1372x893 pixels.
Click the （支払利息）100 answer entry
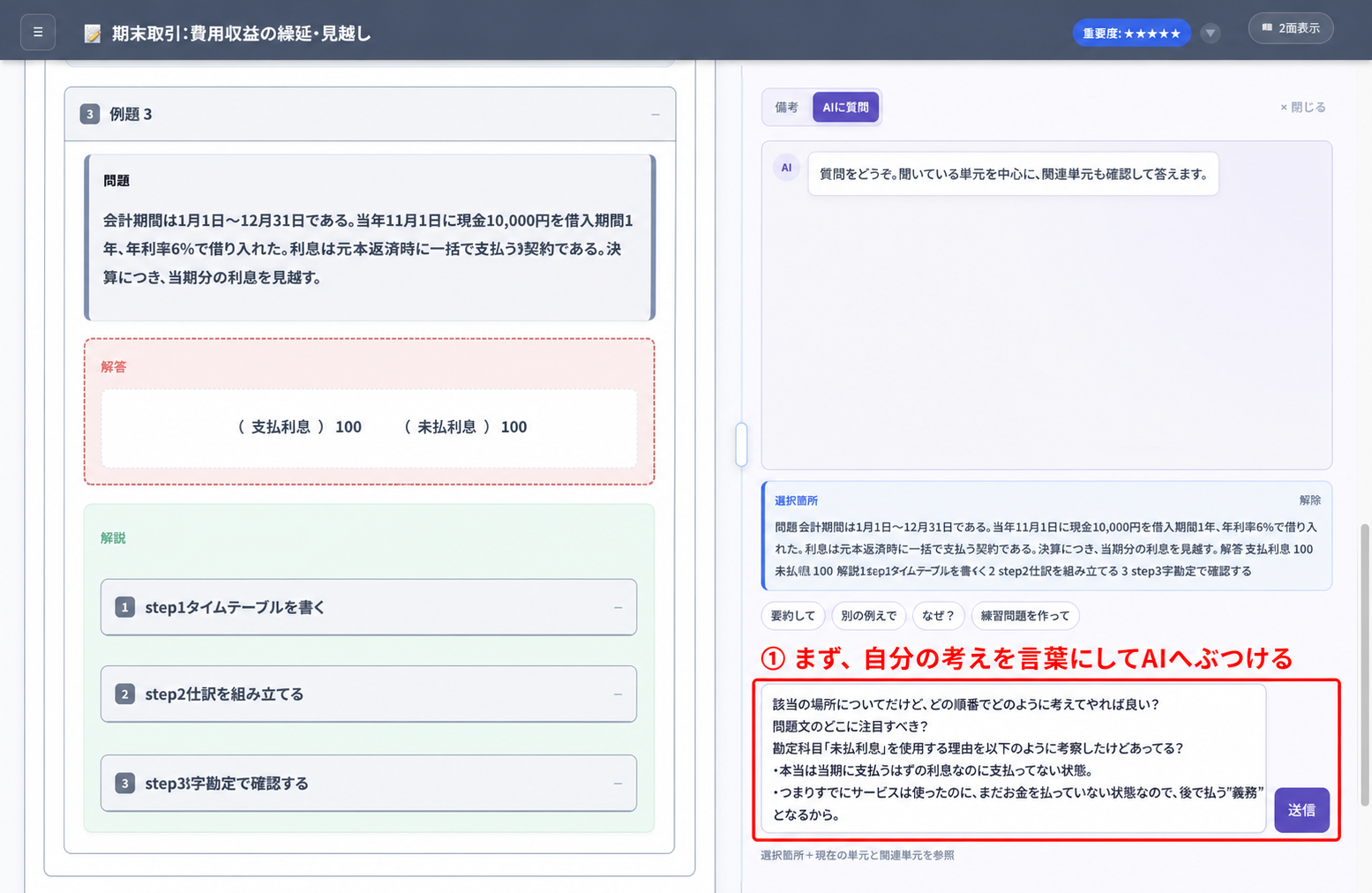pos(300,427)
